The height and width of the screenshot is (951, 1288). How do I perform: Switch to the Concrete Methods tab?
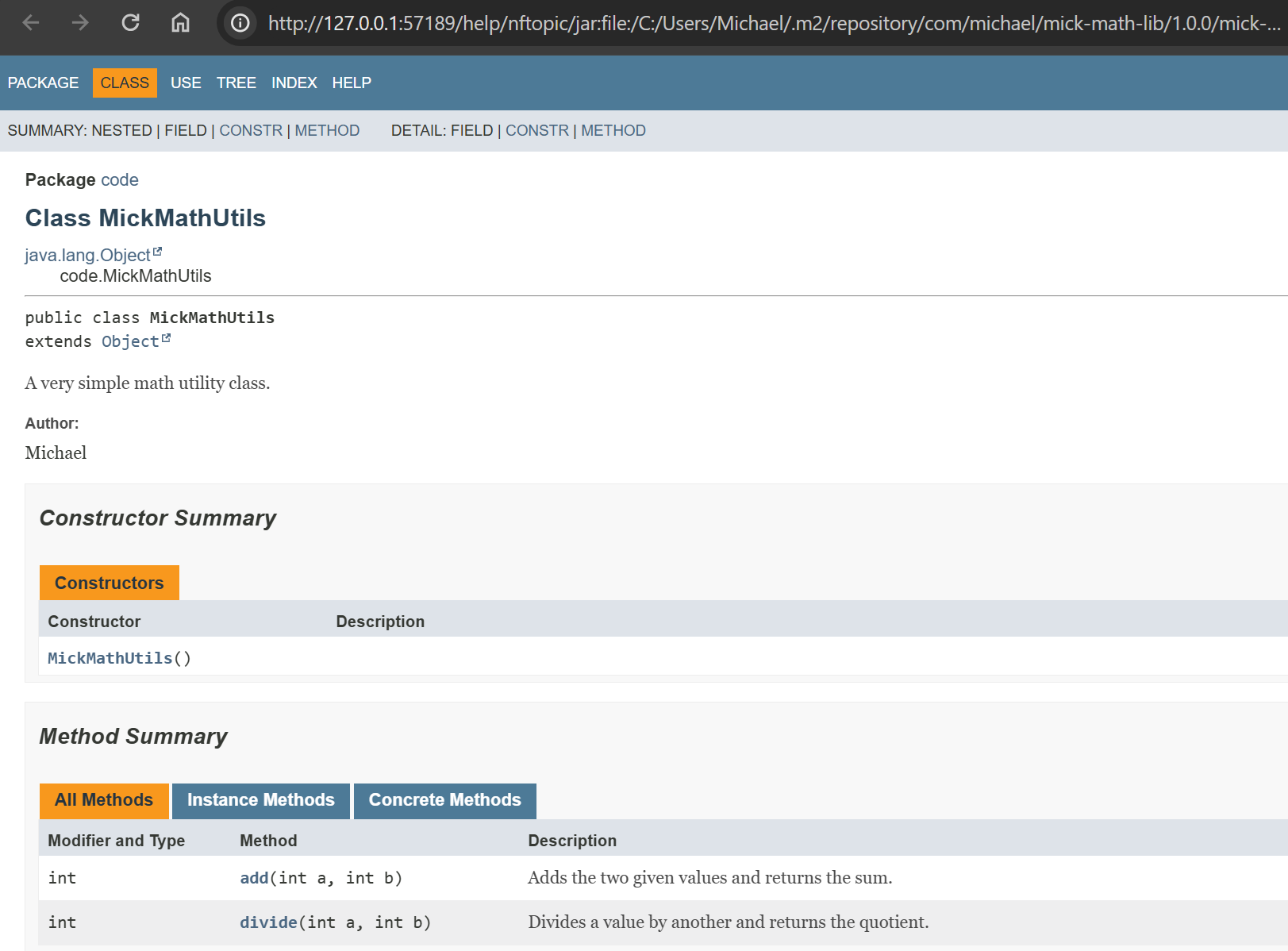[x=445, y=800]
